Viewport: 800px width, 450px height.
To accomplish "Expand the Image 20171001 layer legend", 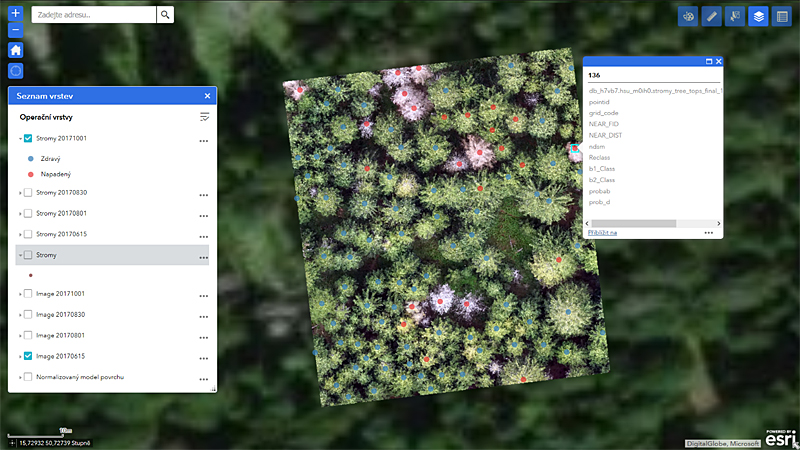I will (19, 294).
